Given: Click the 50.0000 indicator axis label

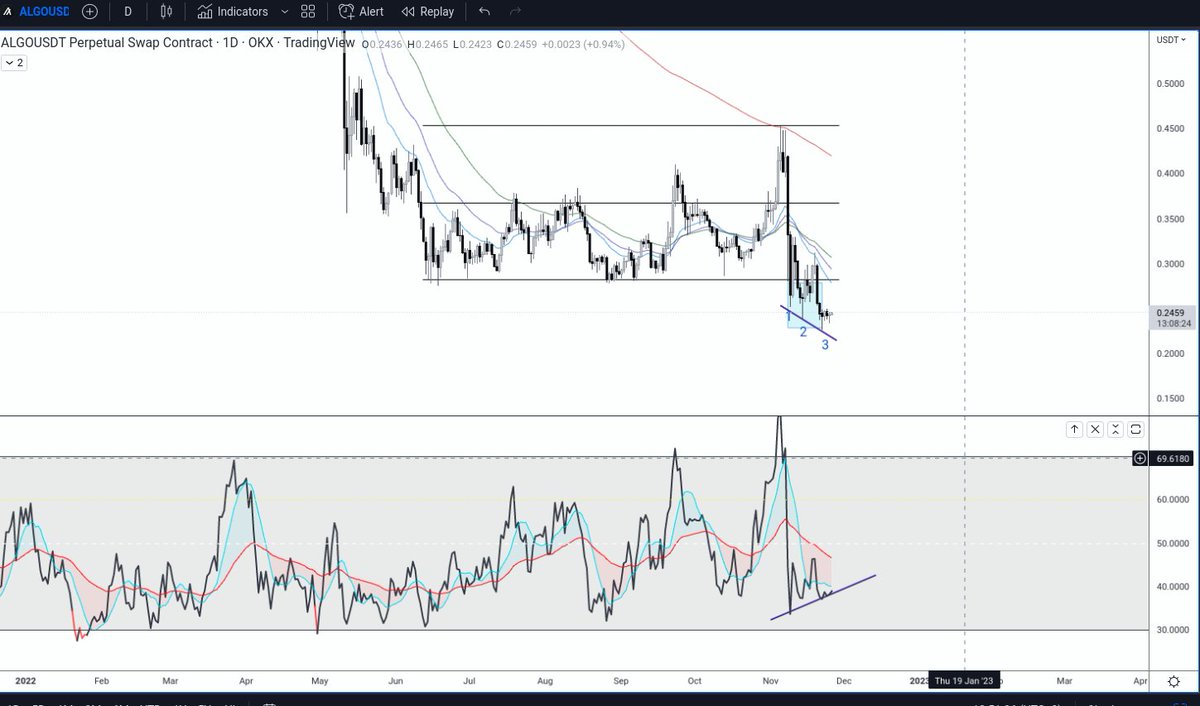Looking at the screenshot, I should [x=1171, y=543].
